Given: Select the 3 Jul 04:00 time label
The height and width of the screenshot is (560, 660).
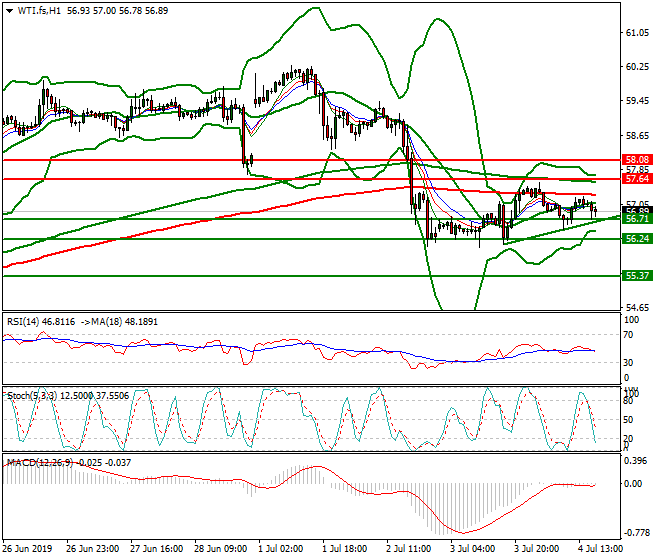Looking at the screenshot, I should [472, 549].
